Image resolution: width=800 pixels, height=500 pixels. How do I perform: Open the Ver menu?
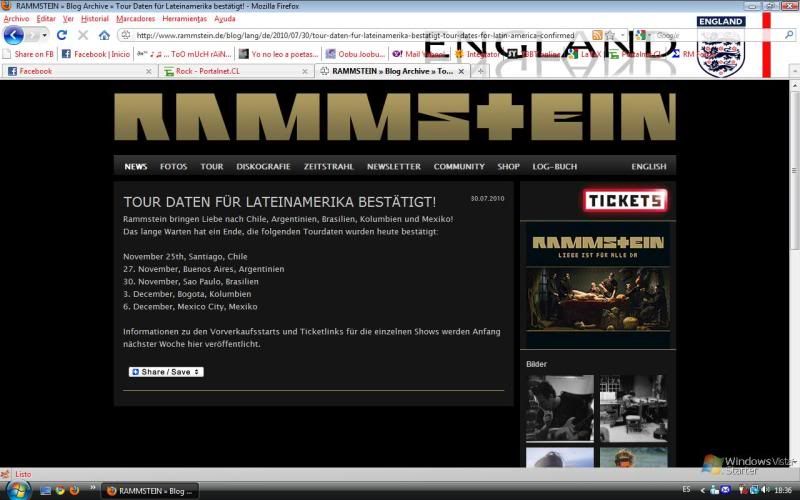click(x=68, y=19)
